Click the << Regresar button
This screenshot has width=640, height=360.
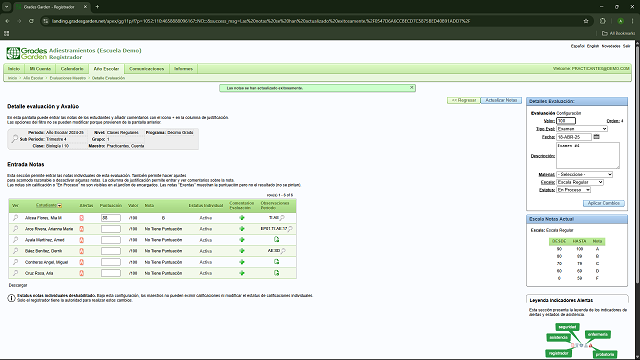(464, 100)
